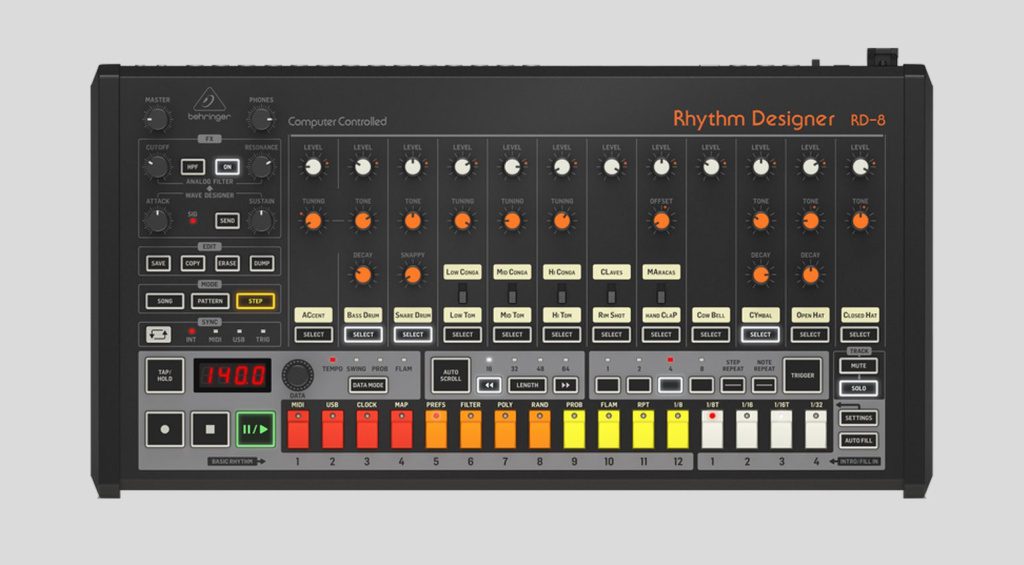1024x565 pixels.
Task: Flip the Claves / Rim Shot switch
Action: (611, 293)
